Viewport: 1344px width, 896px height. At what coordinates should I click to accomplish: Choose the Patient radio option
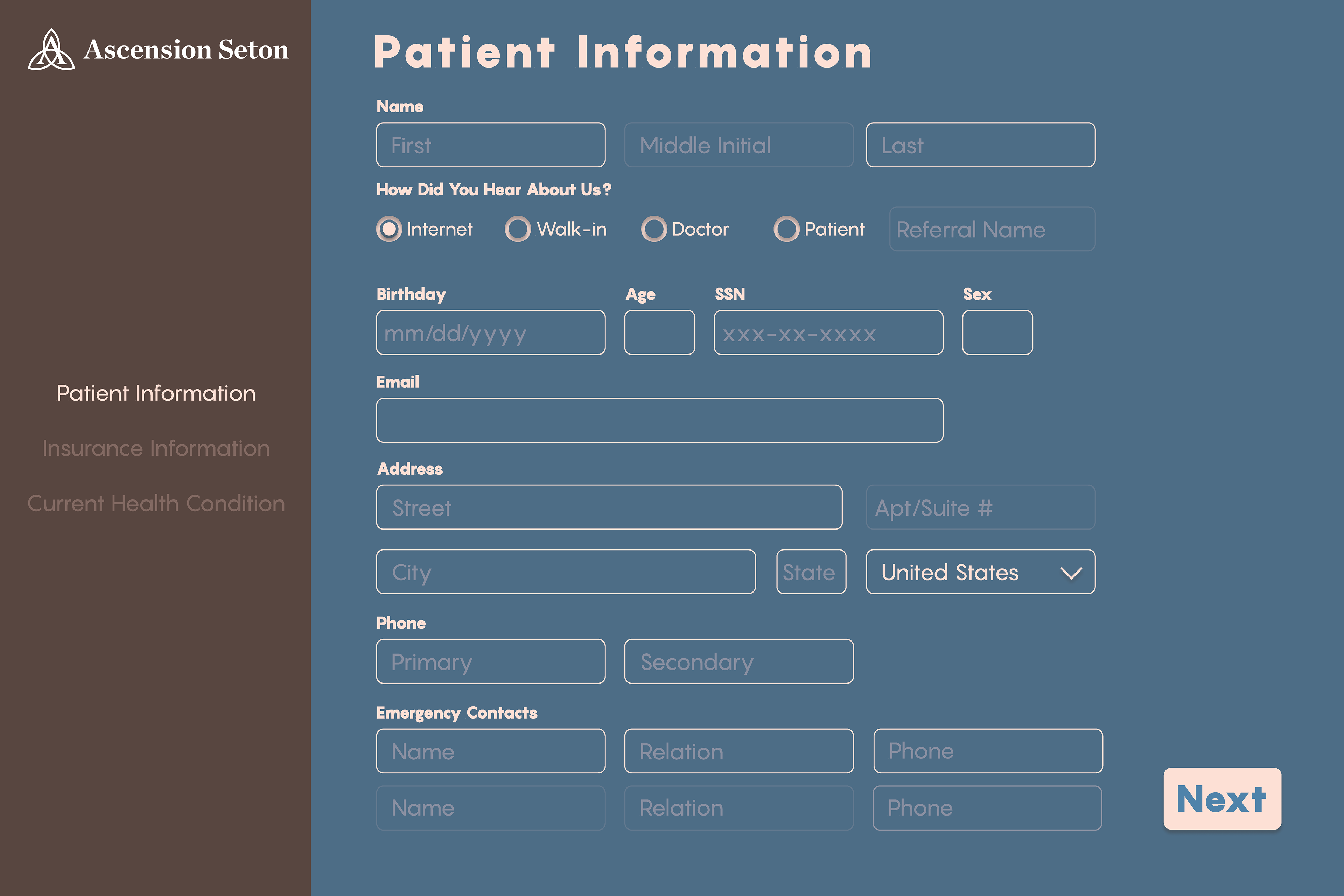click(787, 229)
